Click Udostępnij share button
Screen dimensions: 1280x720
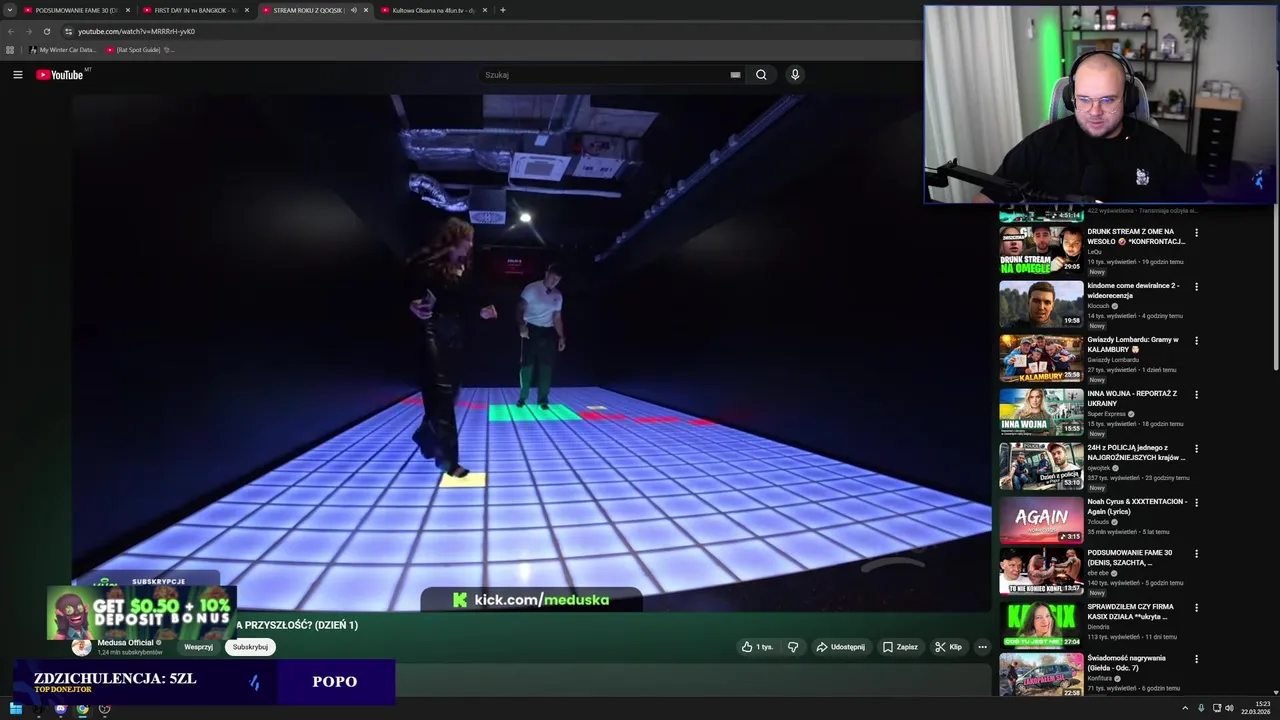(840, 647)
